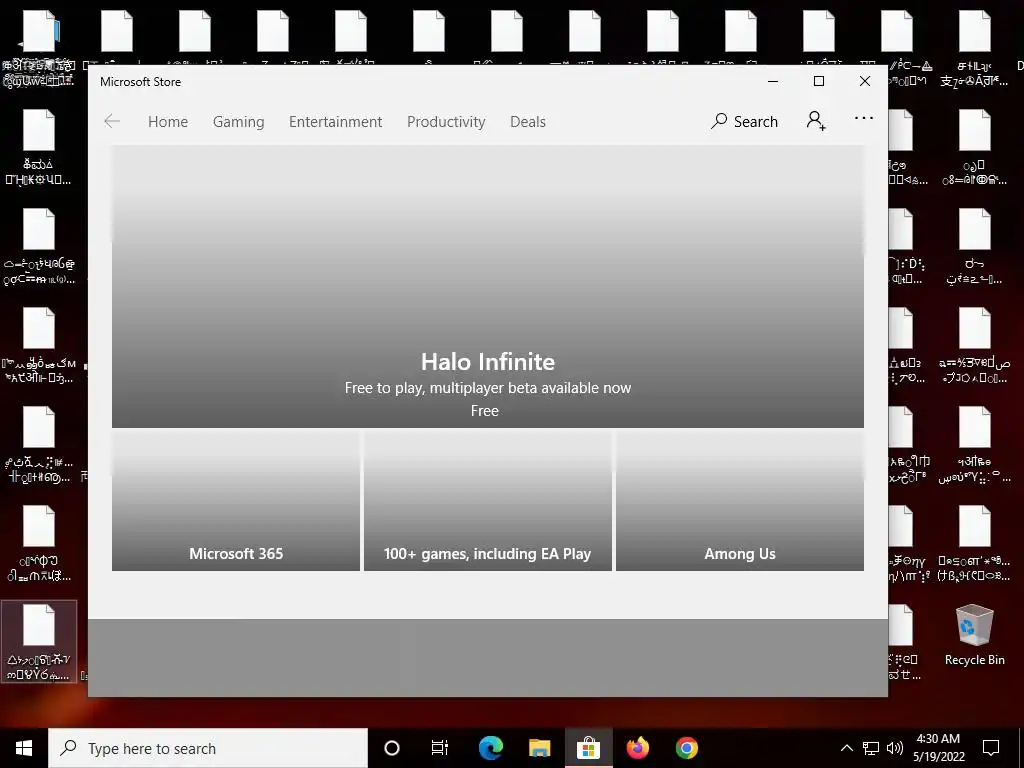Select the Microsoft Store taskbar icon

[x=588, y=748]
